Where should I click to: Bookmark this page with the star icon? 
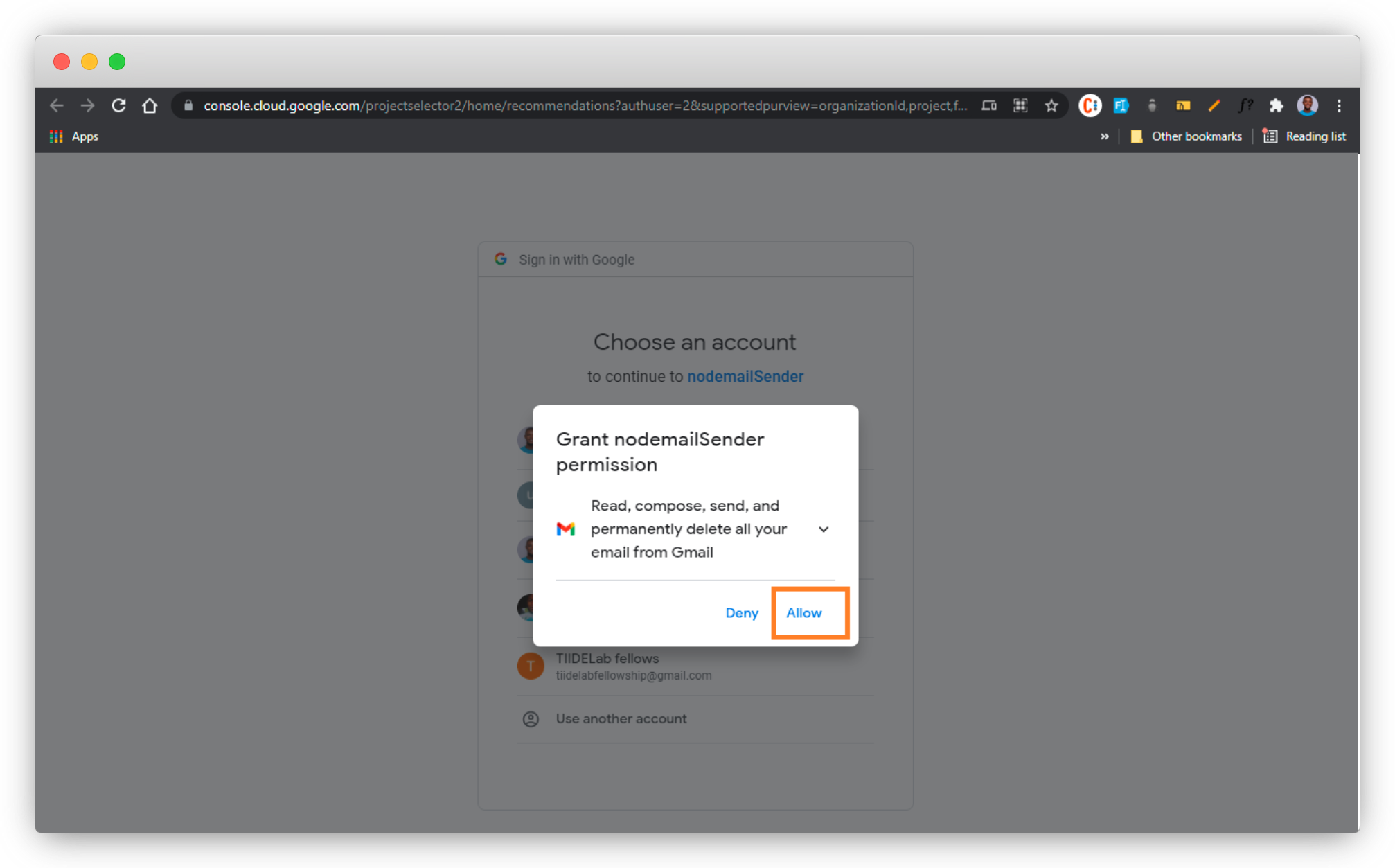1051,105
